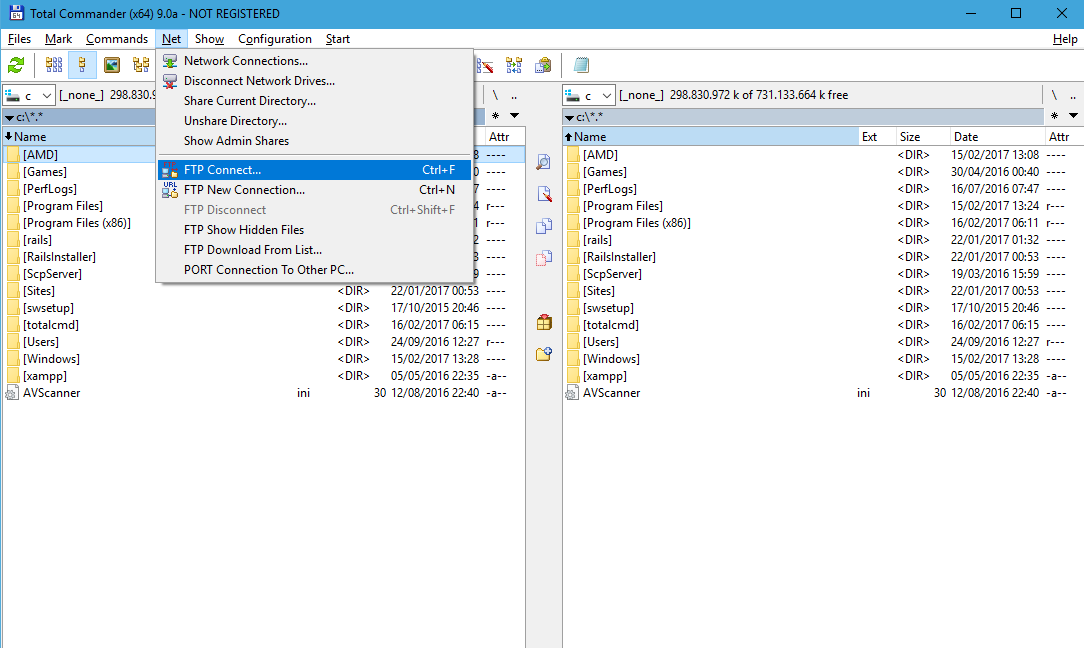Switch to brief file list view icon

(x=54, y=66)
